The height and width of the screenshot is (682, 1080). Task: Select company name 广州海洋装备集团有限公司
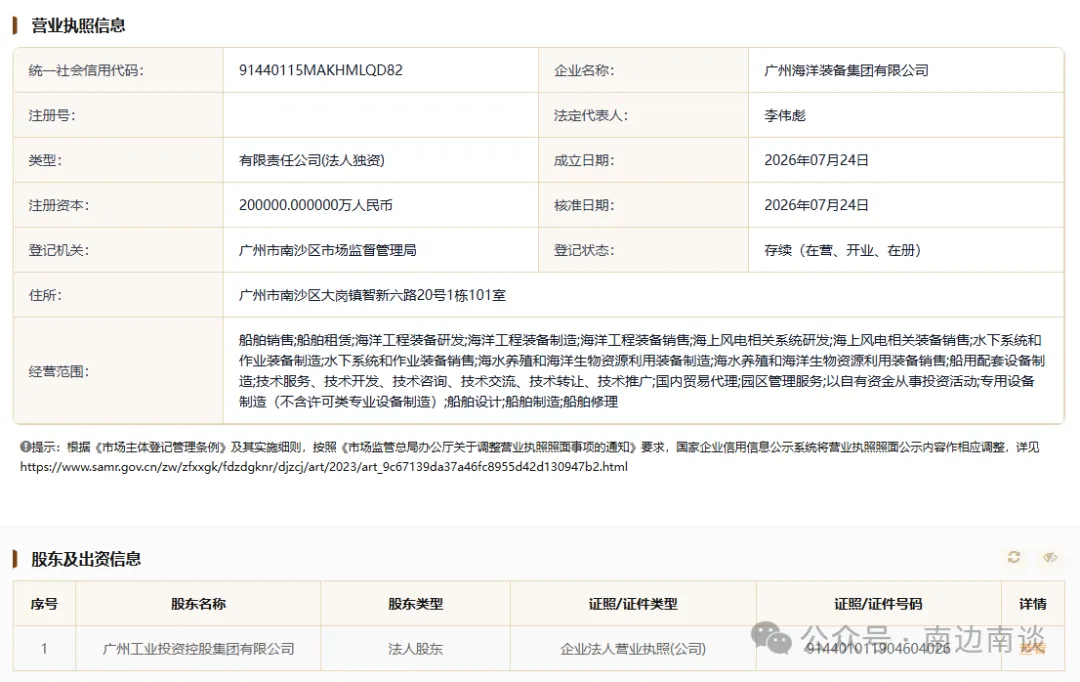(x=846, y=70)
